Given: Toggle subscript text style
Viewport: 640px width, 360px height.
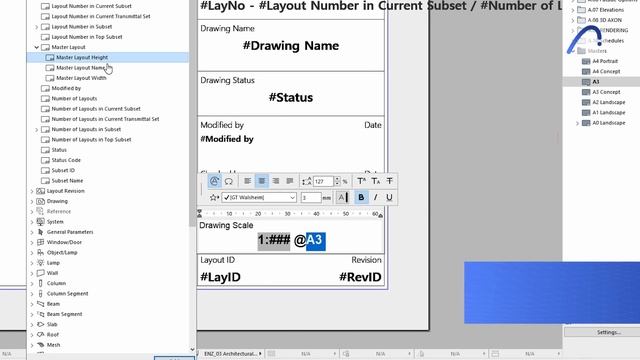Looking at the screenshot, I should [x=376, y=181].
